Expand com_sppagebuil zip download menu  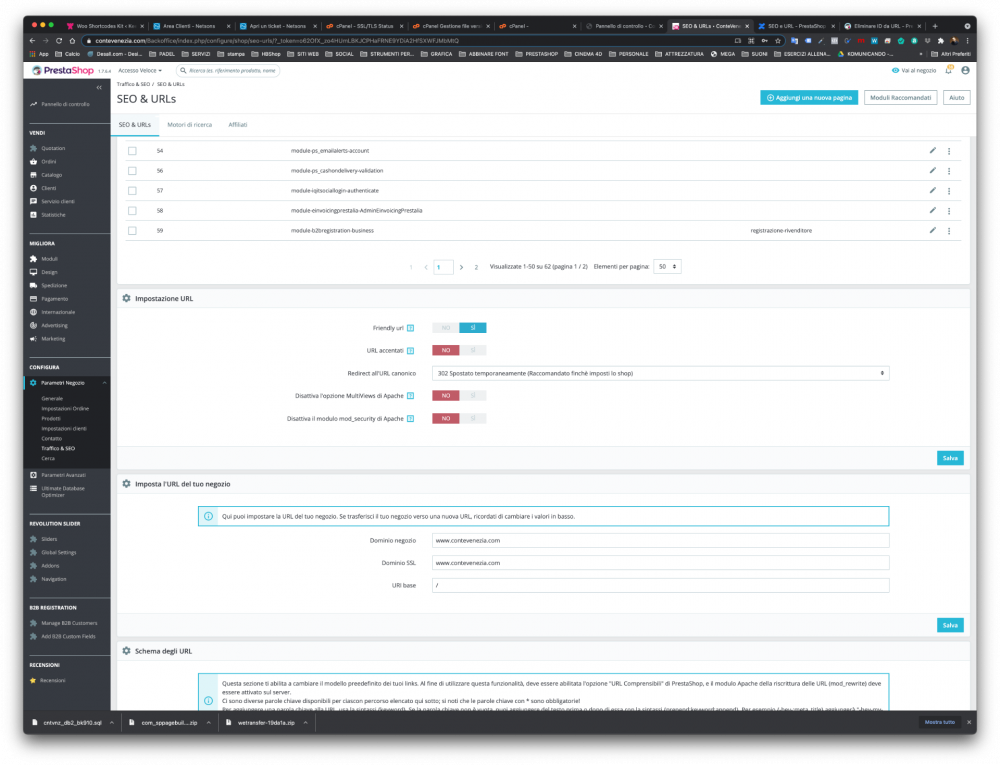[209, 722]
